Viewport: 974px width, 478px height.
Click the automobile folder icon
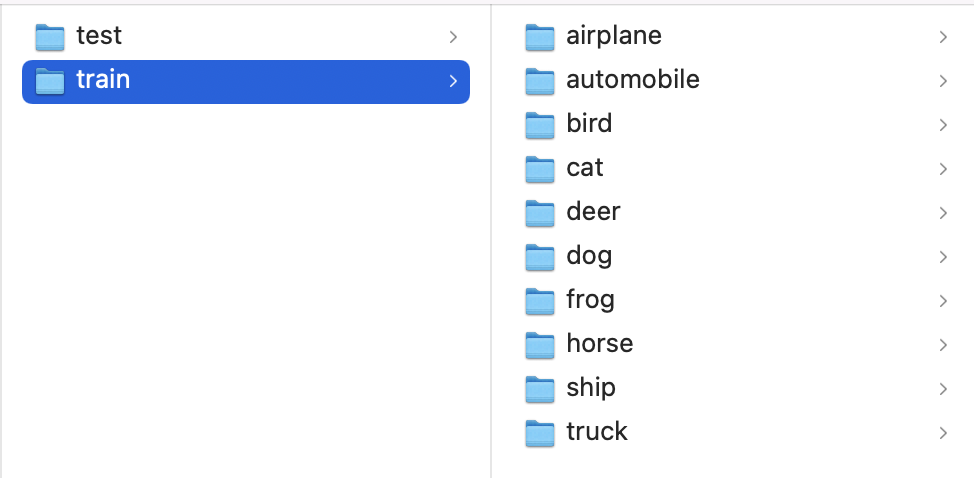click(x=539, y=81)
